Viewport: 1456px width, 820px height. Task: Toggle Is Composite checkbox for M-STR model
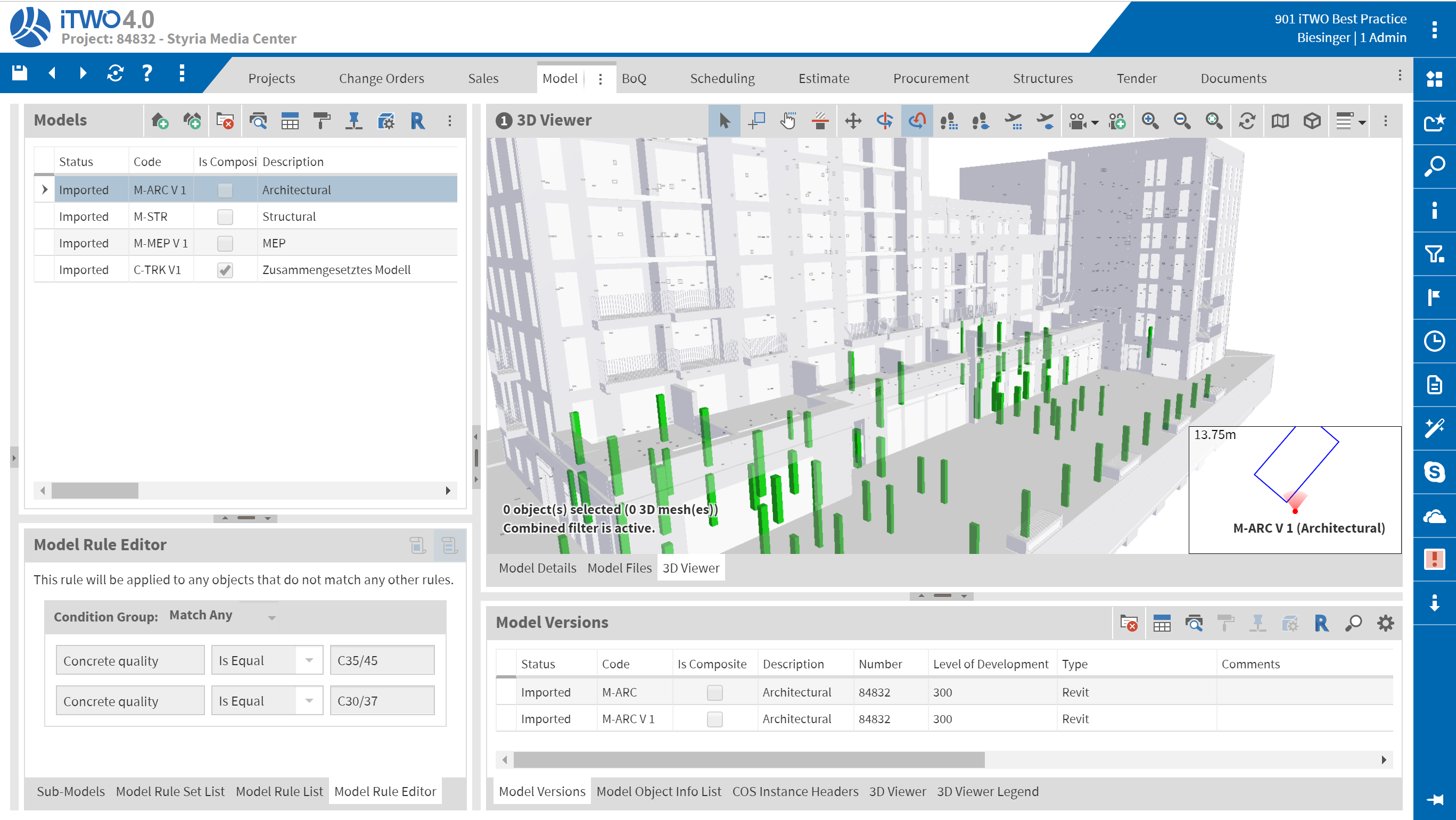(225, 217)
